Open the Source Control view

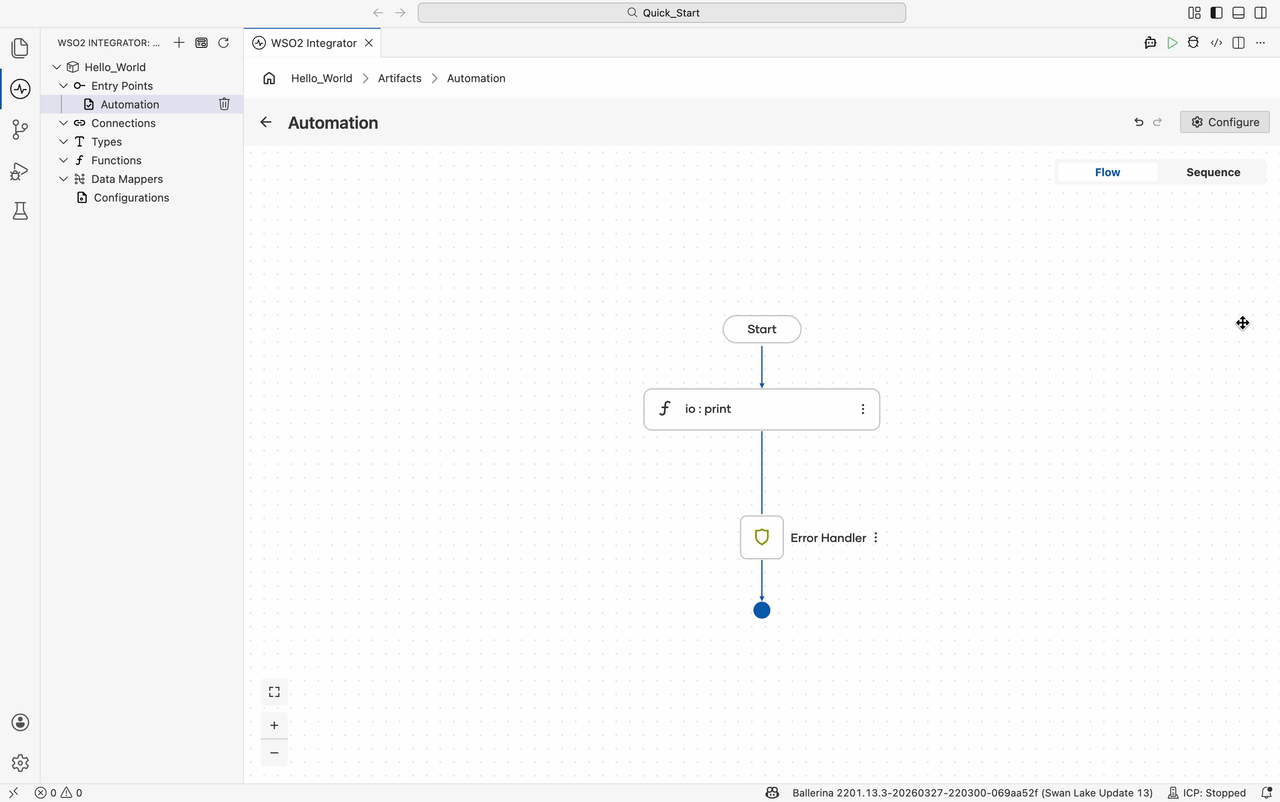(20, 130)
